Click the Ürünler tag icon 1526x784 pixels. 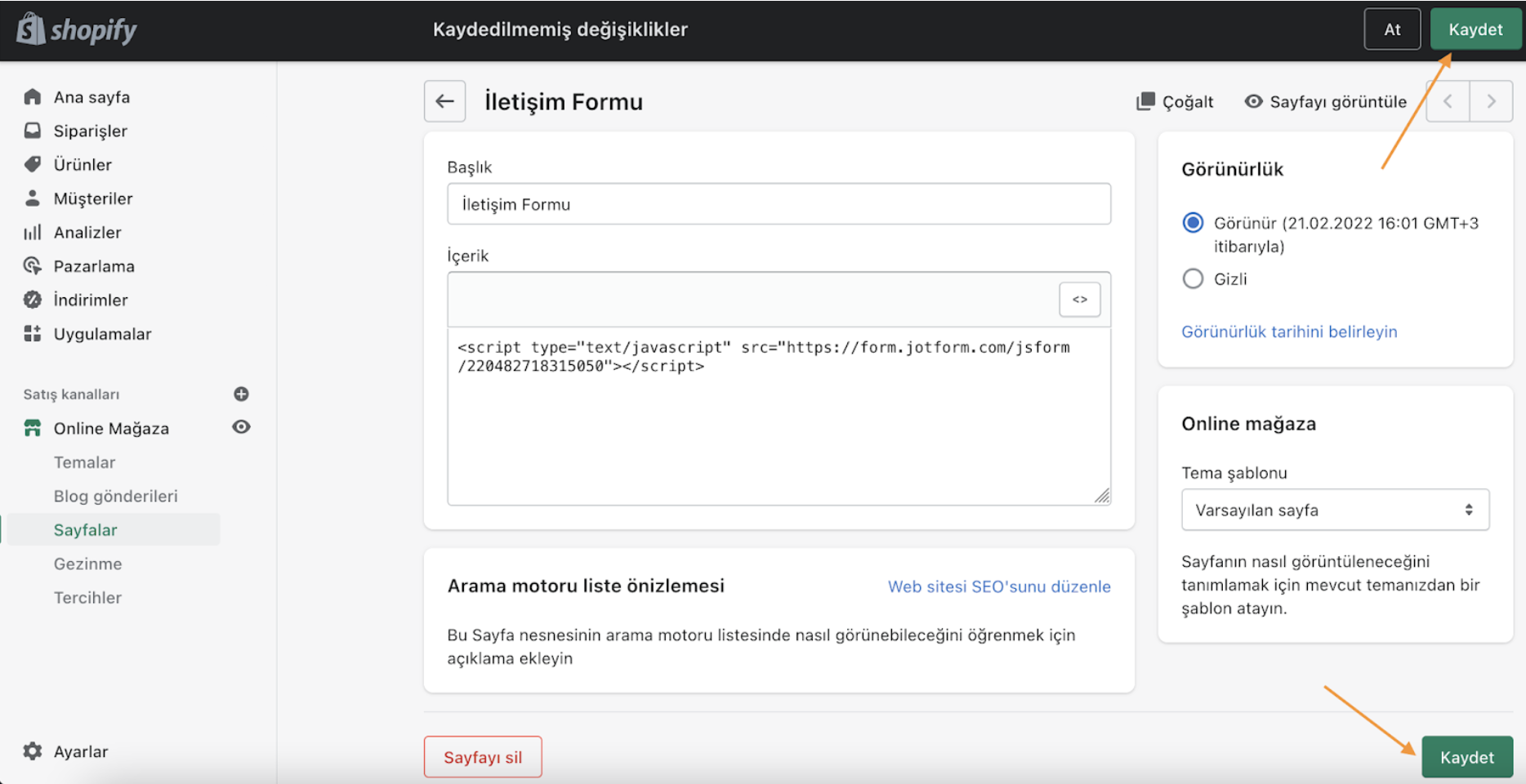(x=33, y=164)
